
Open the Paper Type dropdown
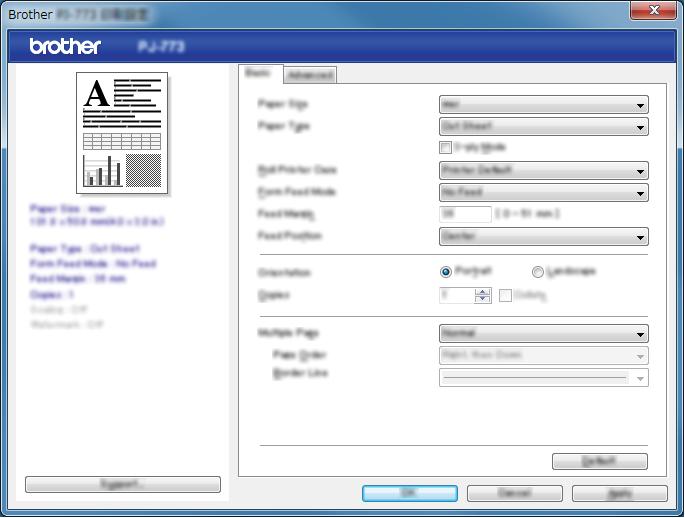543,127
